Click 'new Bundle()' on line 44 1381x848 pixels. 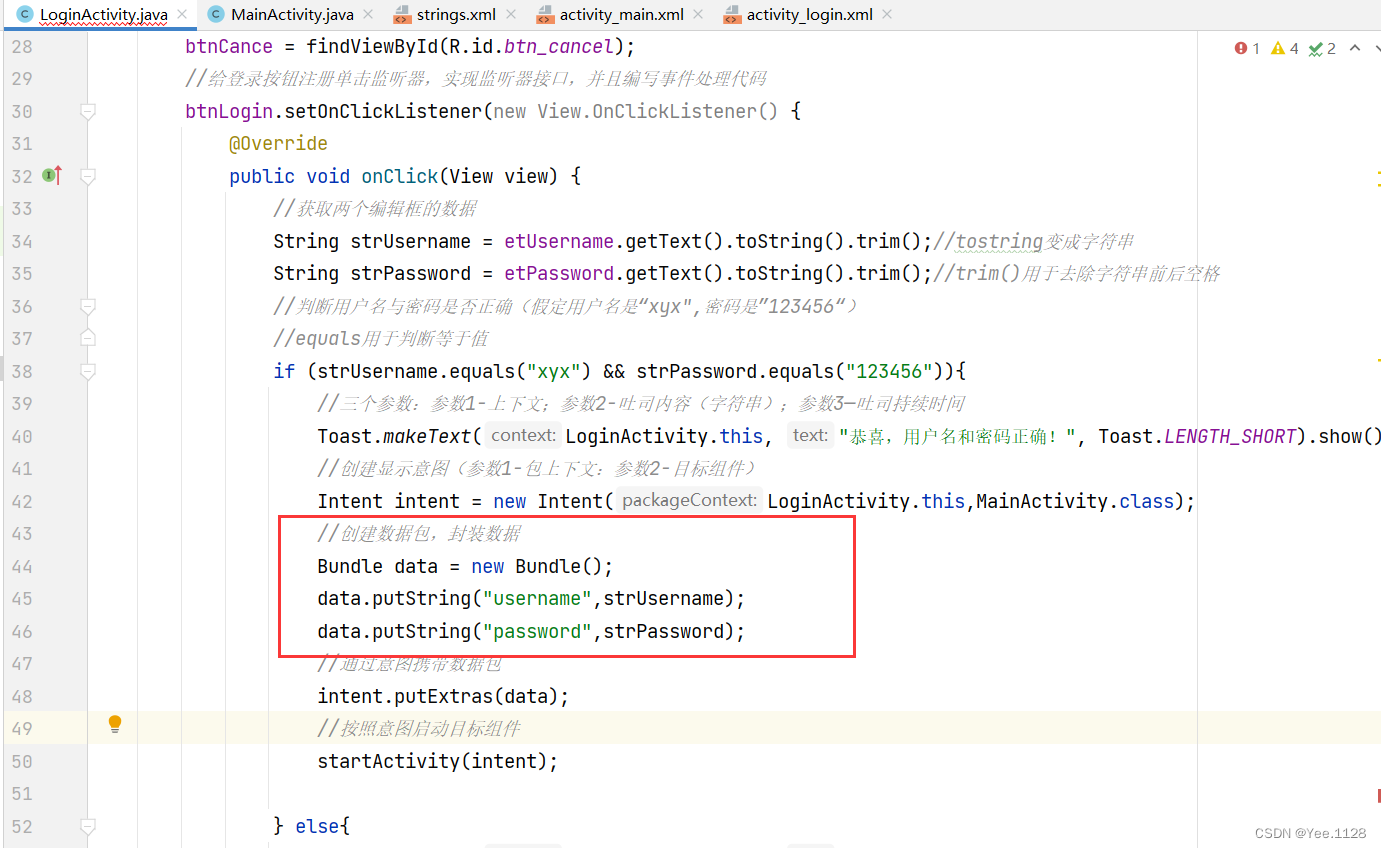pyautogui.click(x=537, y=566)
